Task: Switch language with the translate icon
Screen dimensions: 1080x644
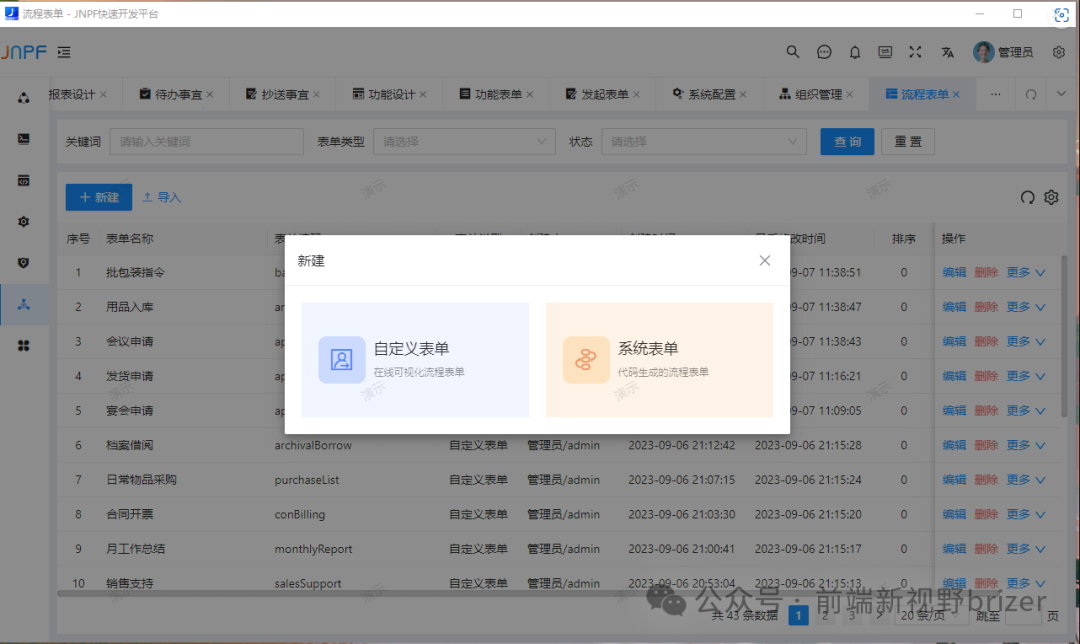Action: [x=945, y=51]
